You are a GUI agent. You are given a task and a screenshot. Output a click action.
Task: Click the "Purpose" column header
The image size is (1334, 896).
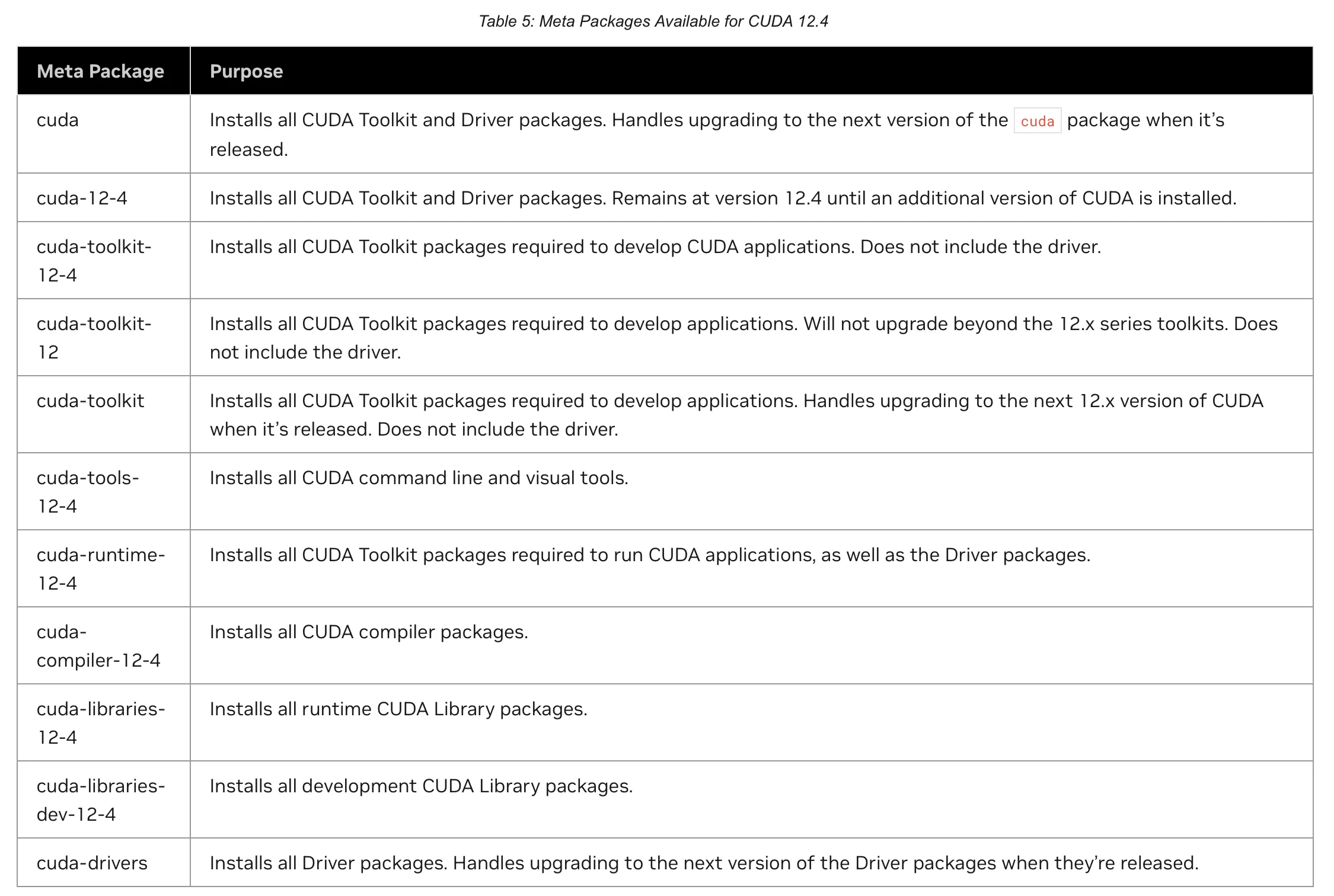click(246, 71)
